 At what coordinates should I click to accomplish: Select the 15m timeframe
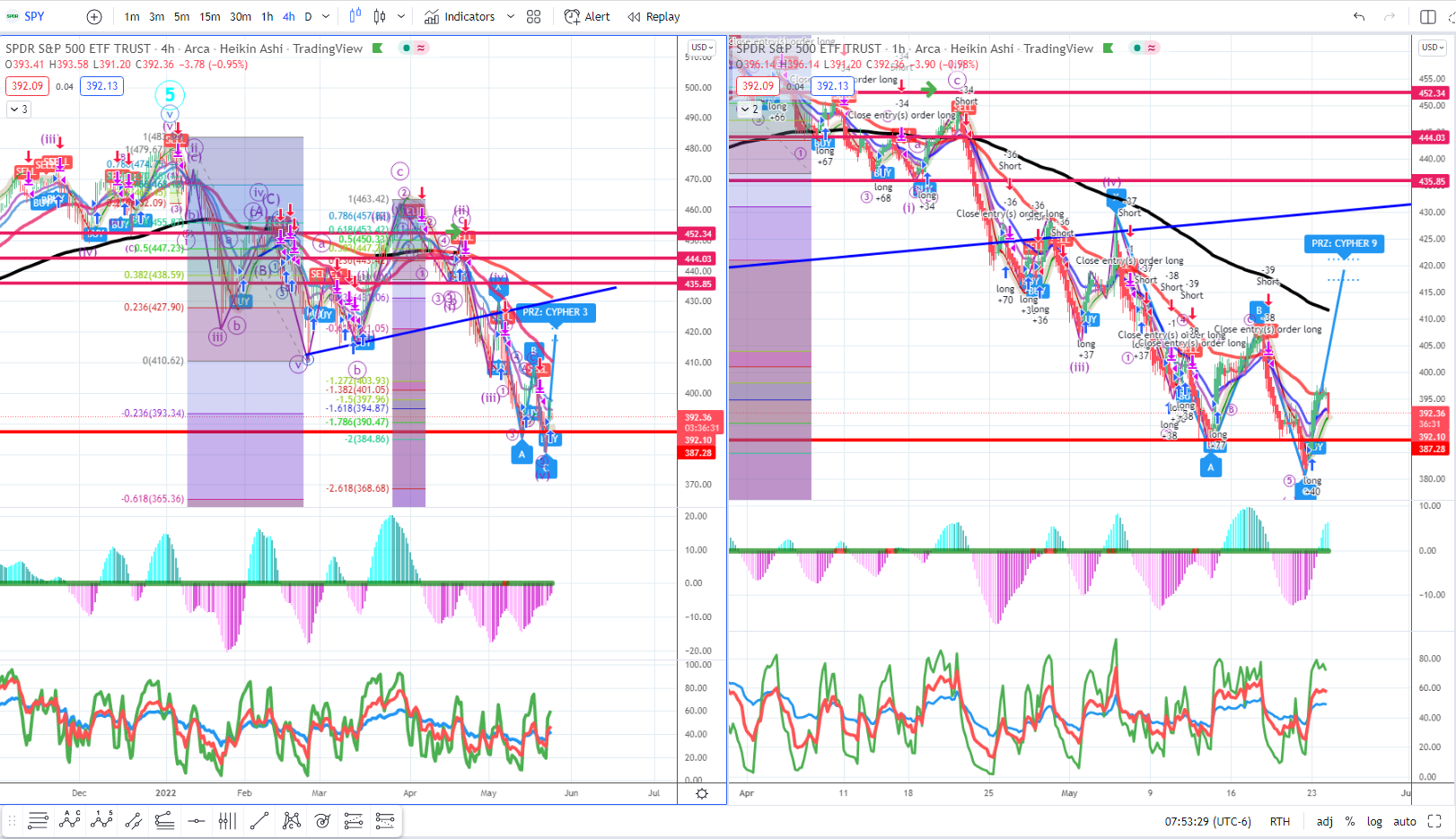coord(210,16)
